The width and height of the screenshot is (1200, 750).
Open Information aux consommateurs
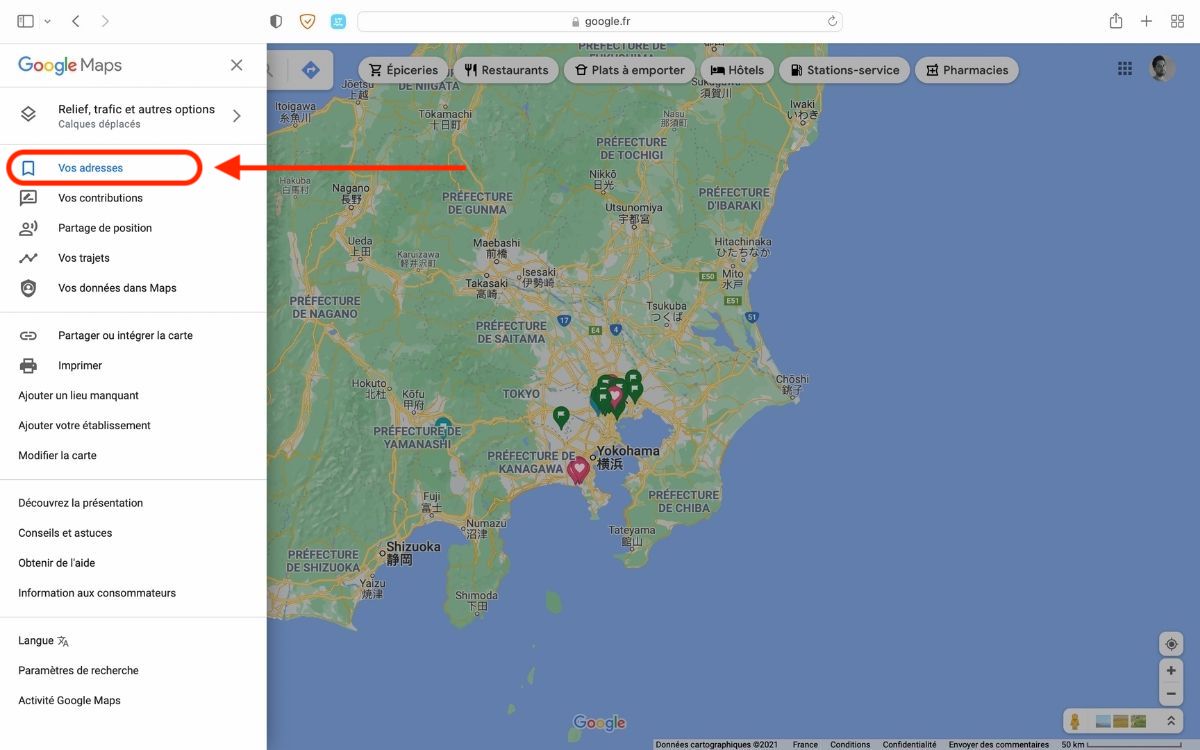[97, 593]
